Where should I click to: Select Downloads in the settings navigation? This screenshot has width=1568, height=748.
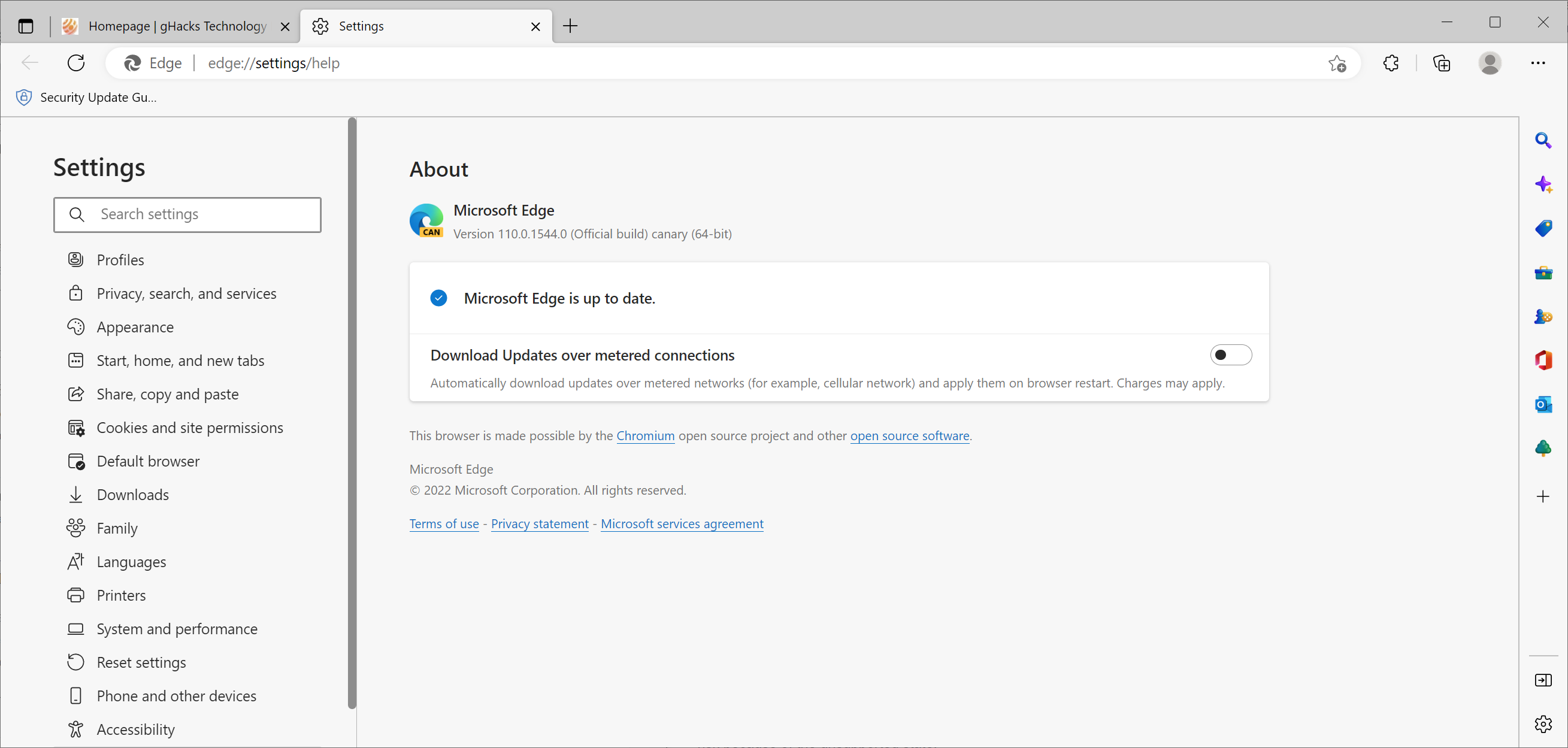pos(133,494)
